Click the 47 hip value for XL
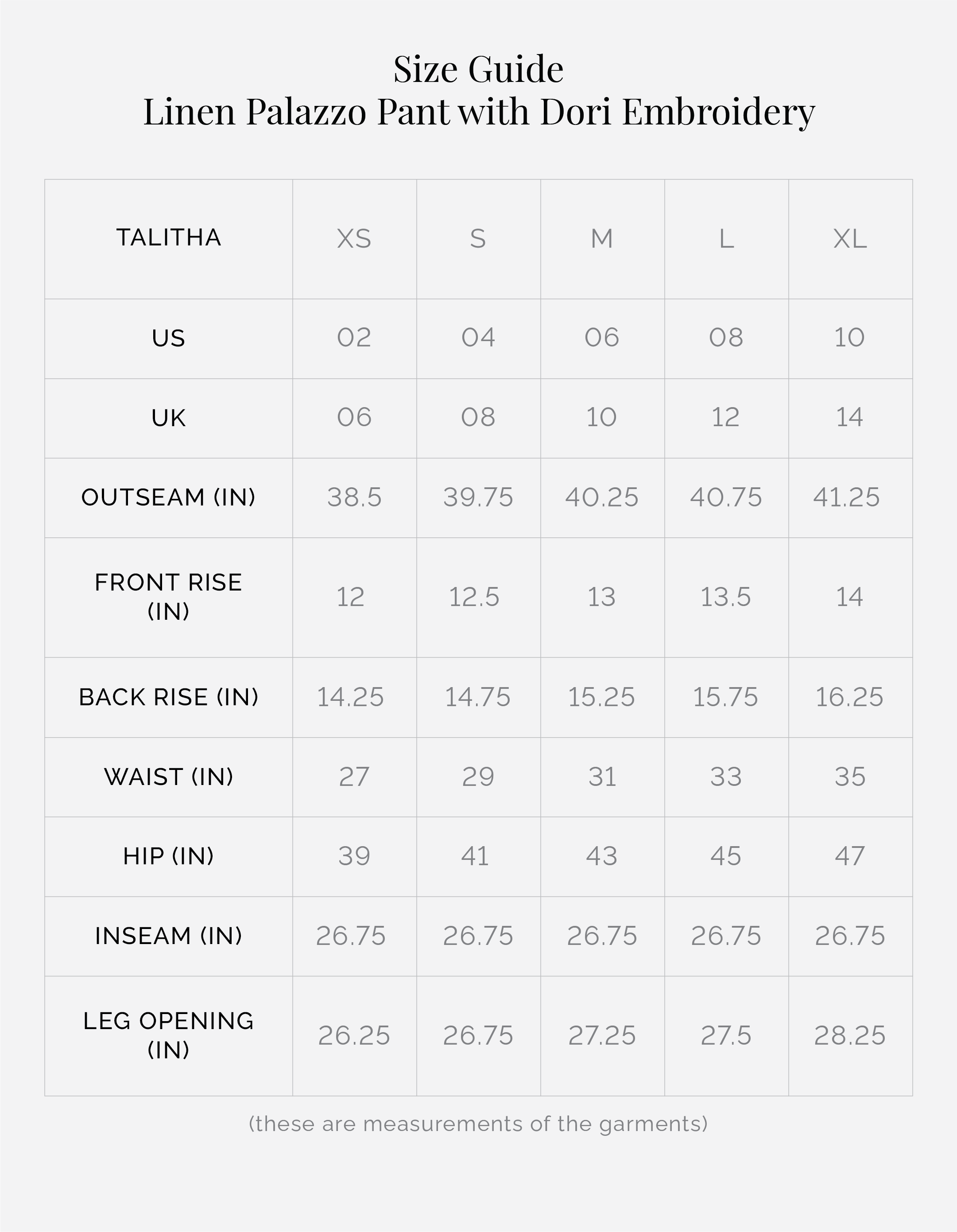 click(850, 856)
